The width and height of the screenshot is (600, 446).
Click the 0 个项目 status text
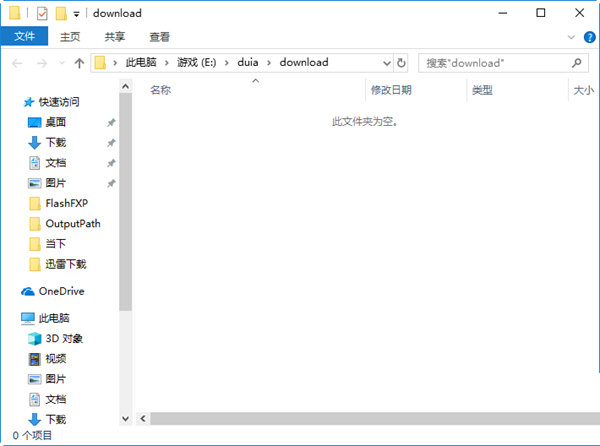click(x=32, y=436)
